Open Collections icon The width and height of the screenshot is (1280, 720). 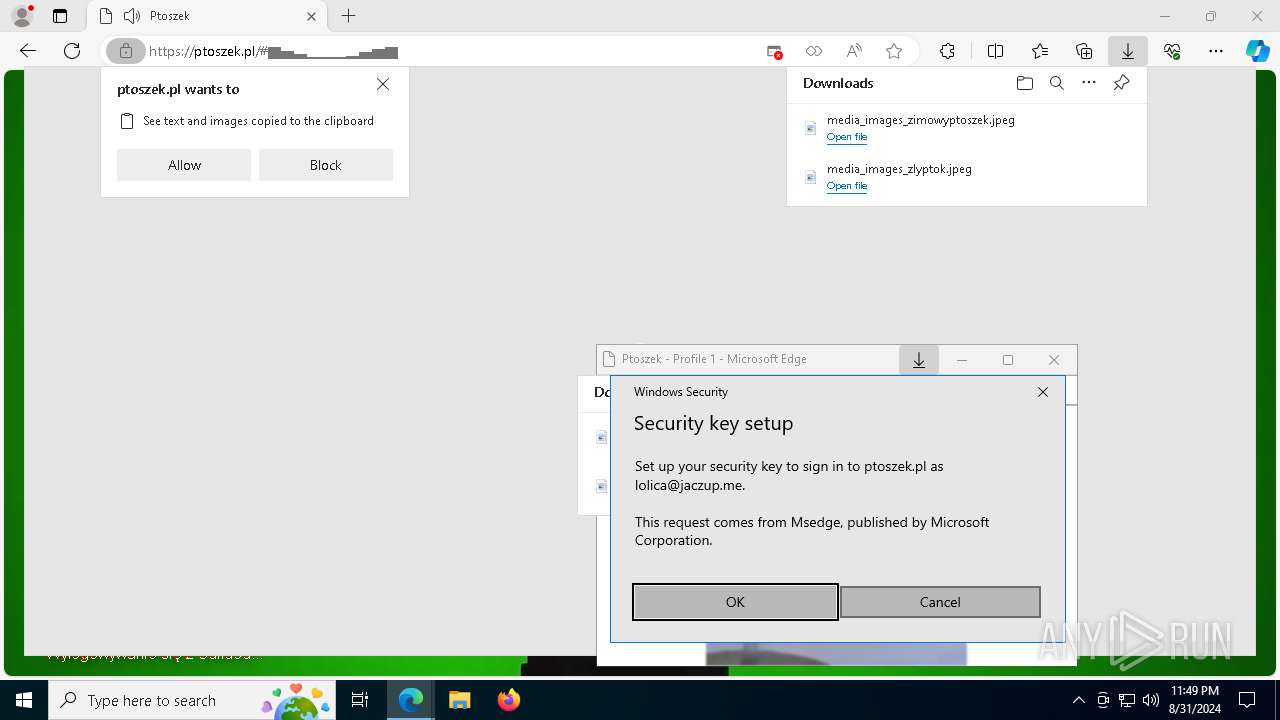1084,51
